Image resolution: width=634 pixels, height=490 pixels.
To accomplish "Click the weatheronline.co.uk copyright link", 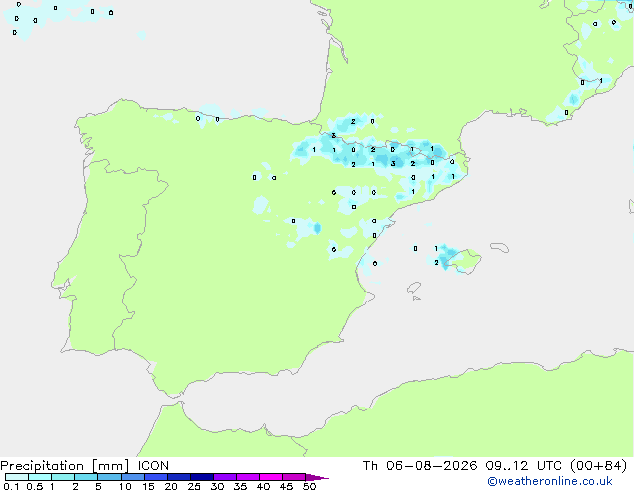I will tap(550, 481).
